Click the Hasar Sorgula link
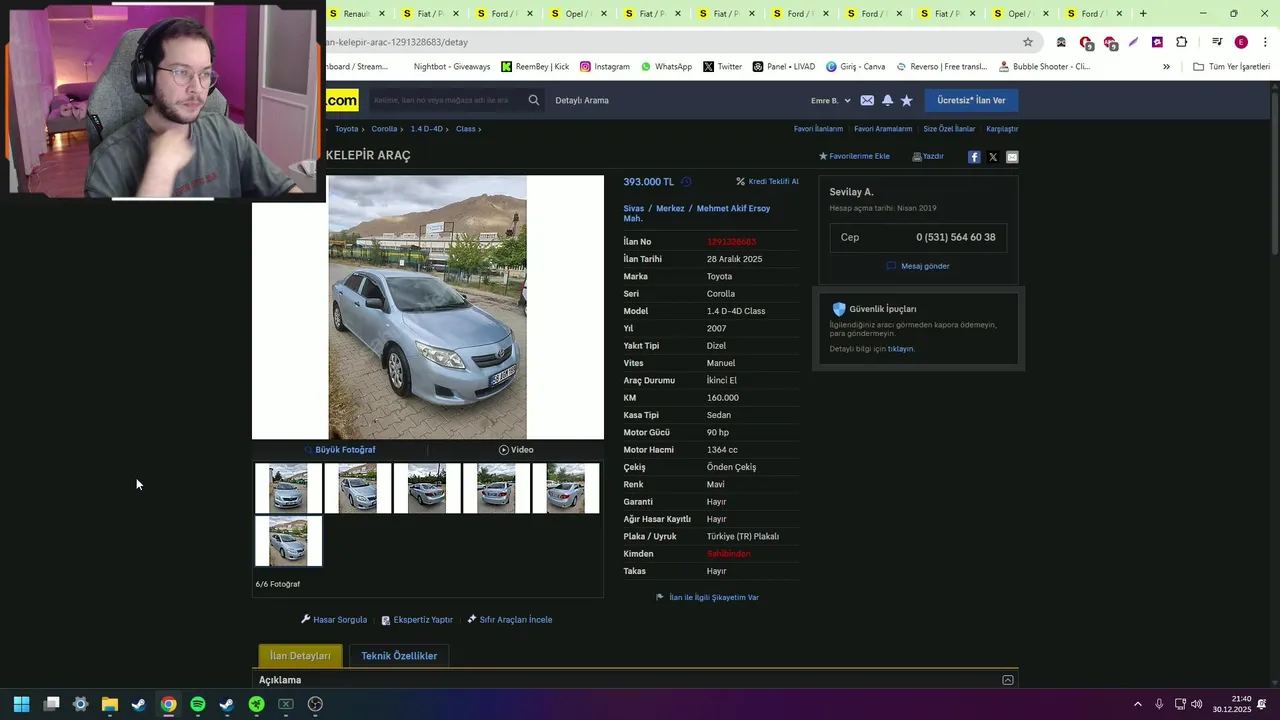The height and width of the screenshot is (720, 1280). coord(334,620)
